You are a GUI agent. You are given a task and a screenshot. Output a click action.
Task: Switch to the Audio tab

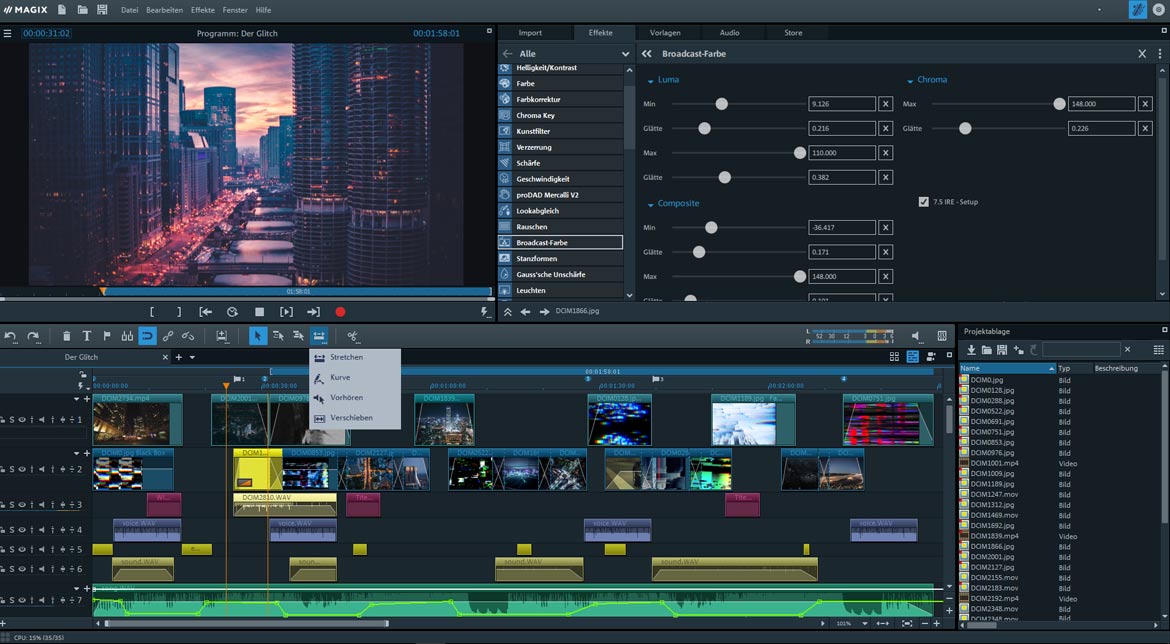point(729,33)
